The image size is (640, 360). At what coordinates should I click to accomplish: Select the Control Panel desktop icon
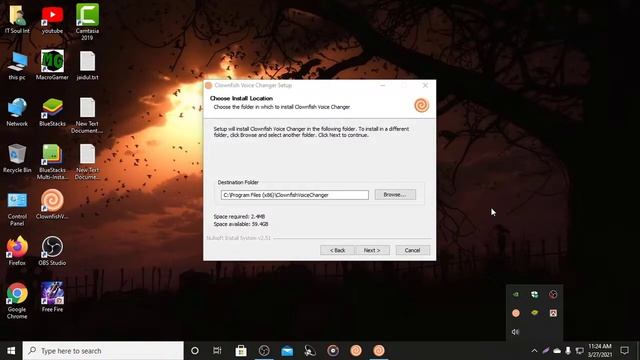[17, 208]
